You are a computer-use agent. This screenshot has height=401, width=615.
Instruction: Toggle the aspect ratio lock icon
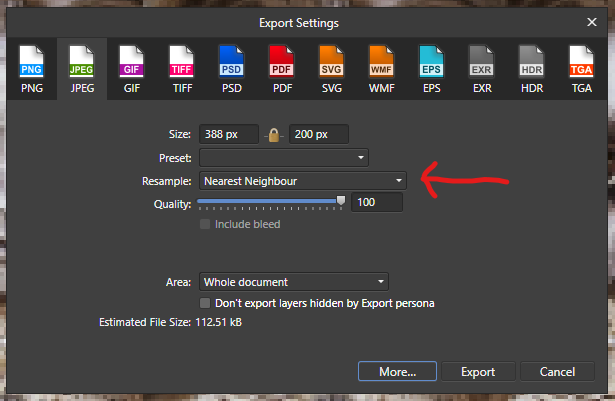[x=274, y=135]
